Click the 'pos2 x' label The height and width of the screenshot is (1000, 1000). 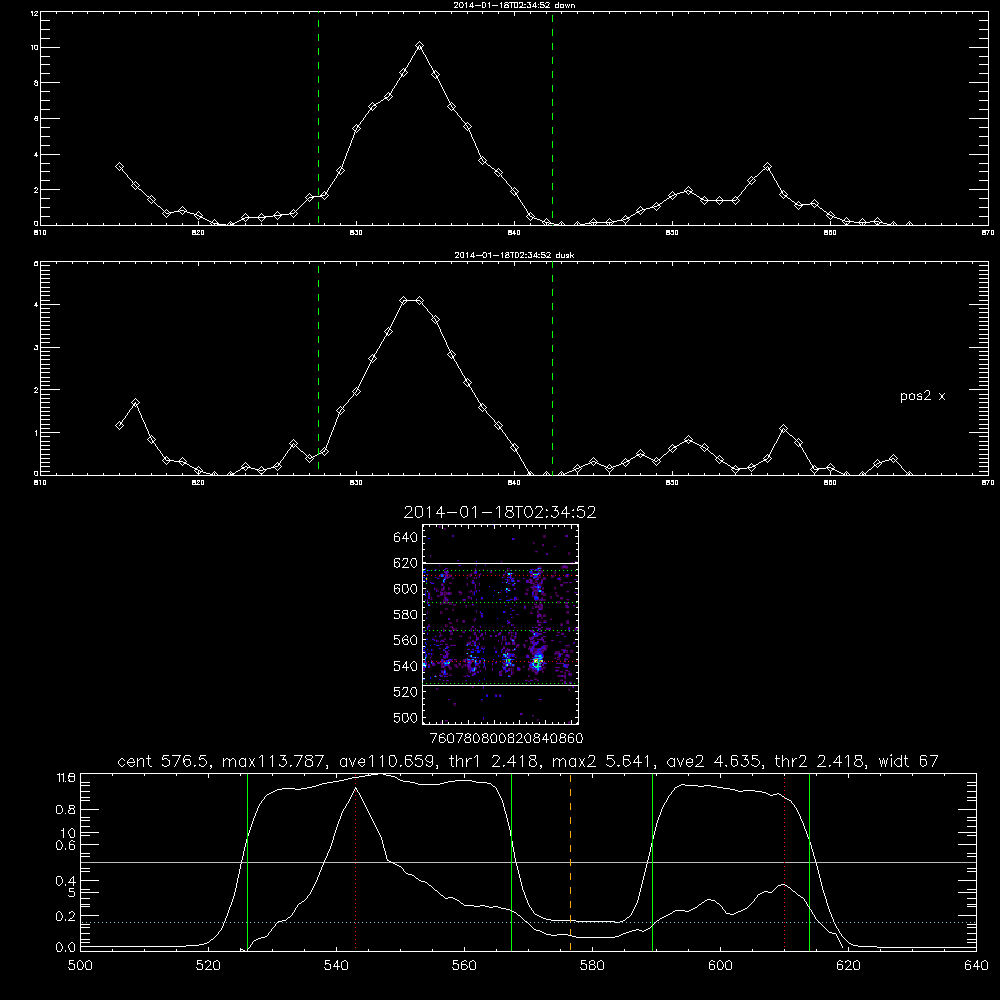click(x=922, y=396)
